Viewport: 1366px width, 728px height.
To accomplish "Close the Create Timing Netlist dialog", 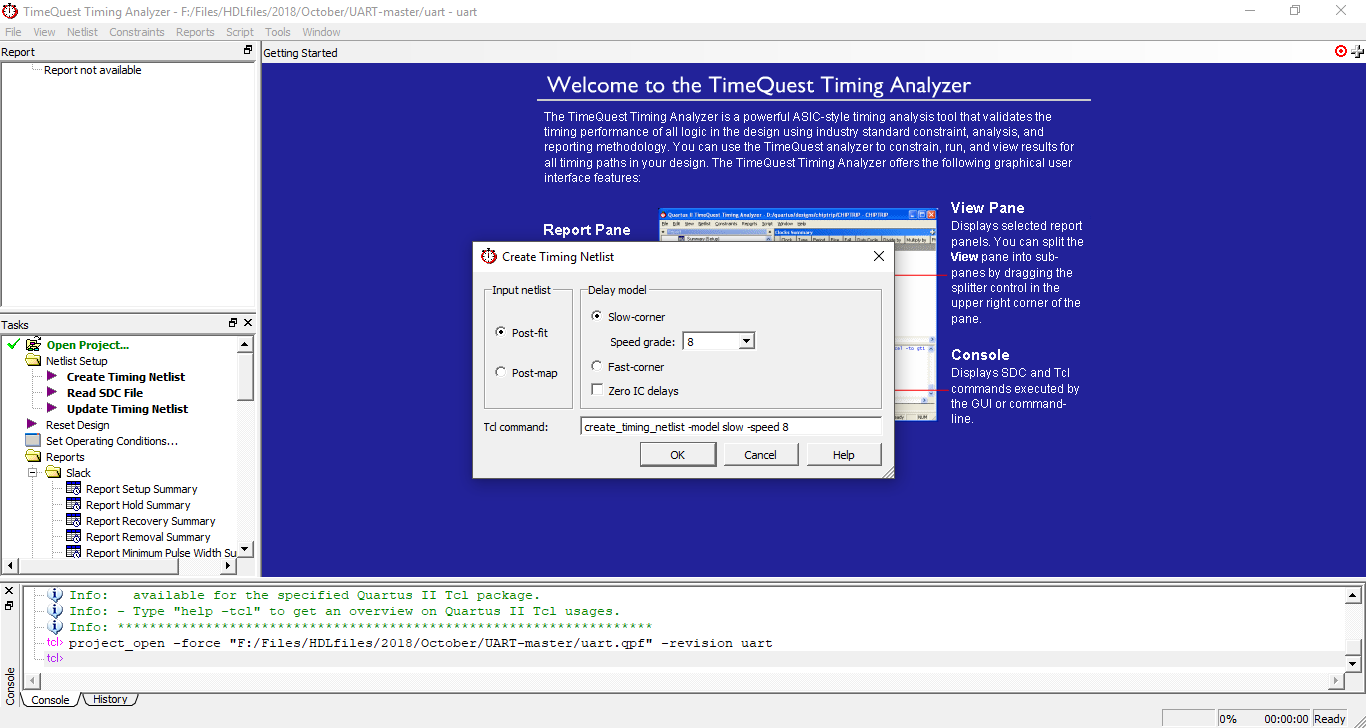I will (x=879, y=256).
